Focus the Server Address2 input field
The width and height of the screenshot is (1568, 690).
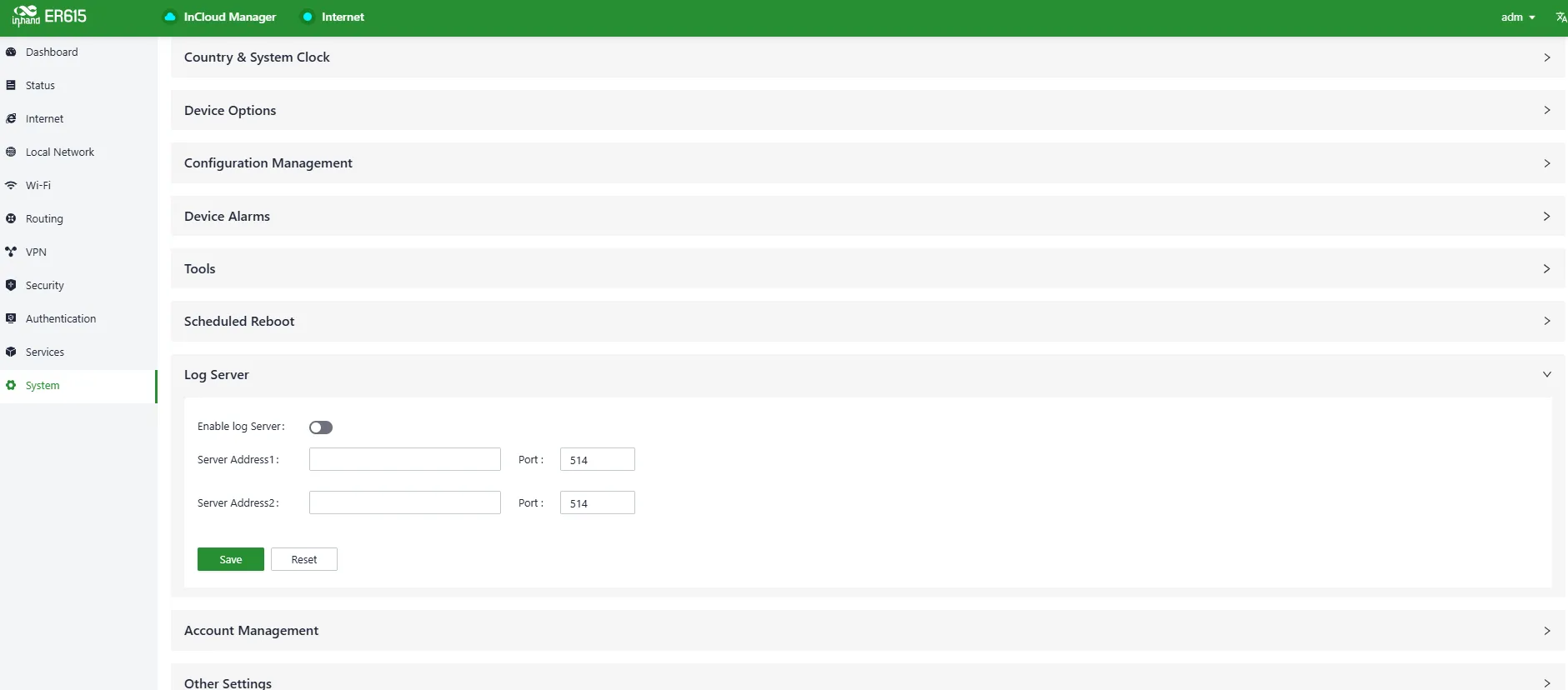click(x=405, y=502)
